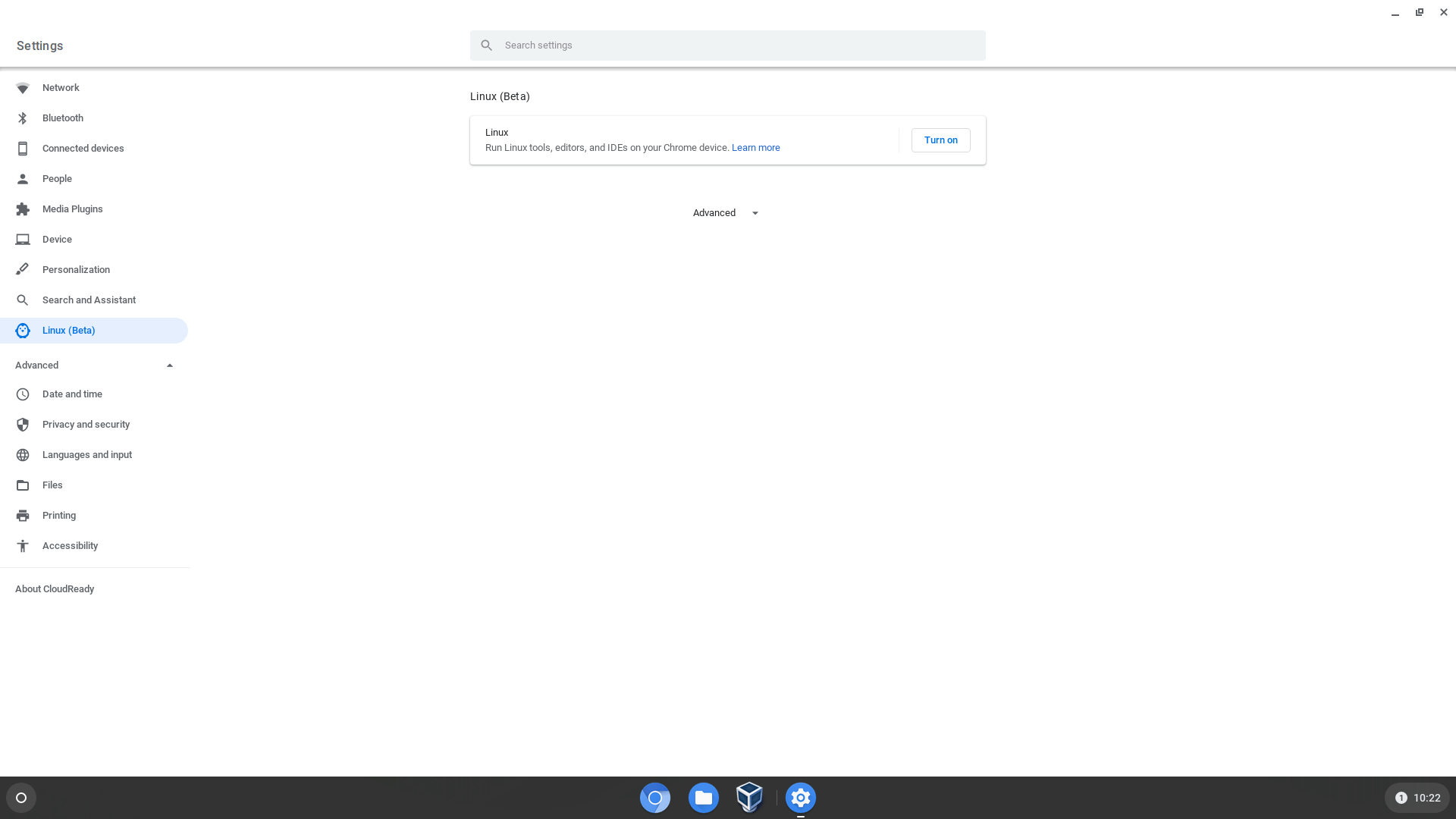Click the People person icon
The height and width of the screenshot is (819, 1456).
point(23,179)
